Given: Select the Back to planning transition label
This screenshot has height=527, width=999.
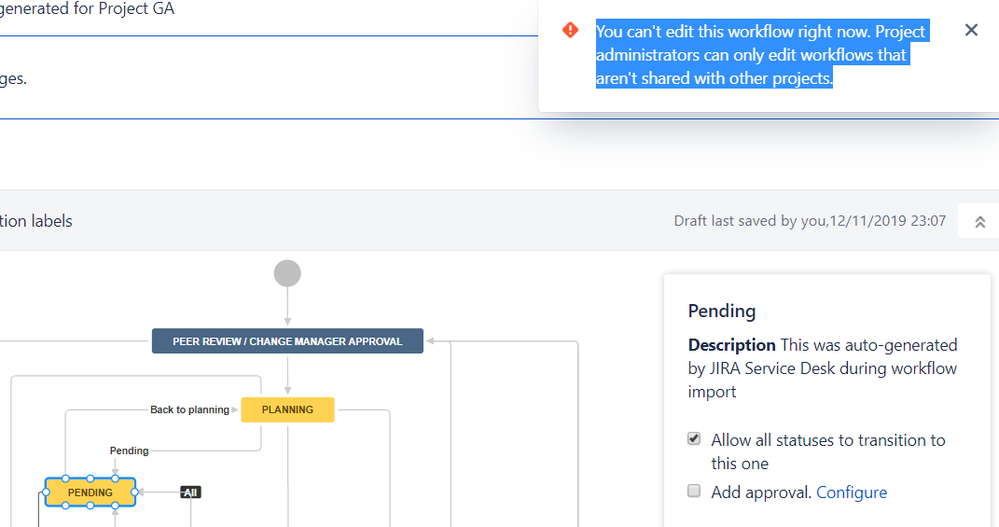Looking at the screenshot, I should point(189,410).
